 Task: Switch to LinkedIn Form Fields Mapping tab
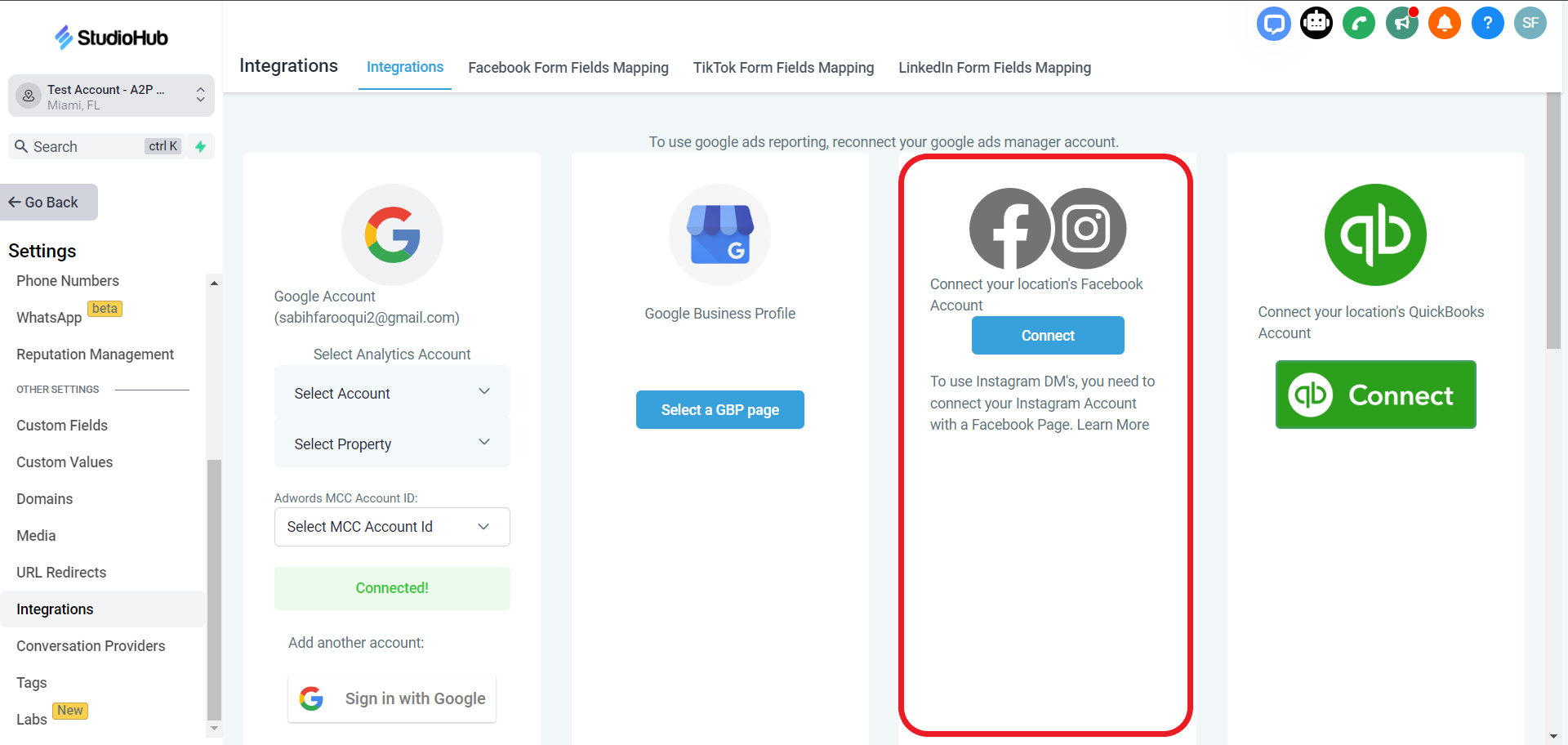(995, 68)
